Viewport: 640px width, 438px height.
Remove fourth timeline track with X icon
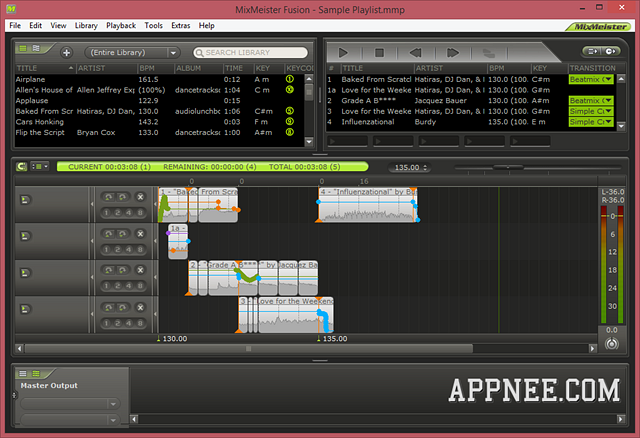point(140,307)
